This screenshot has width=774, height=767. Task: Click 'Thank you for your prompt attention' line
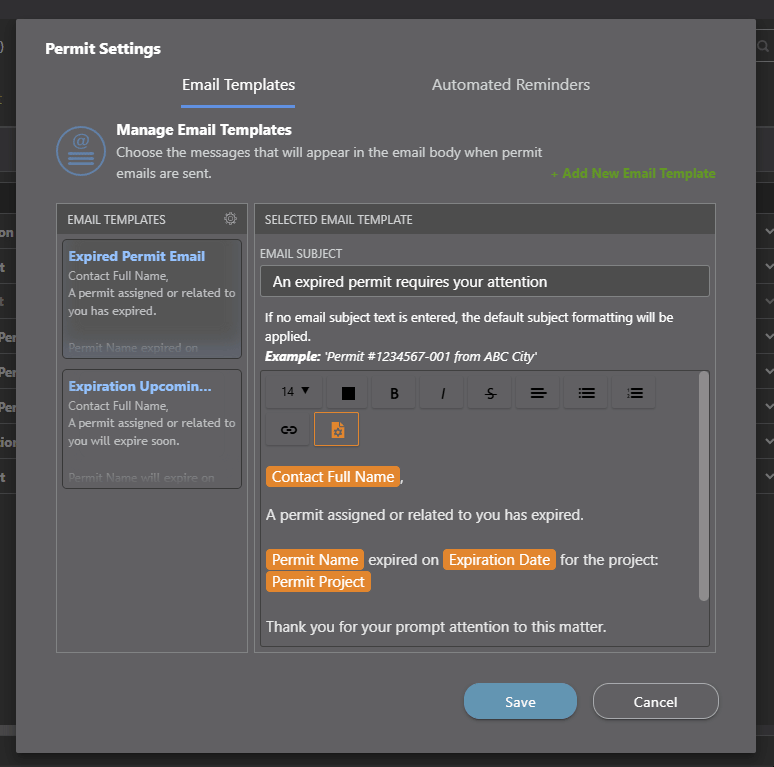(436, 627)
